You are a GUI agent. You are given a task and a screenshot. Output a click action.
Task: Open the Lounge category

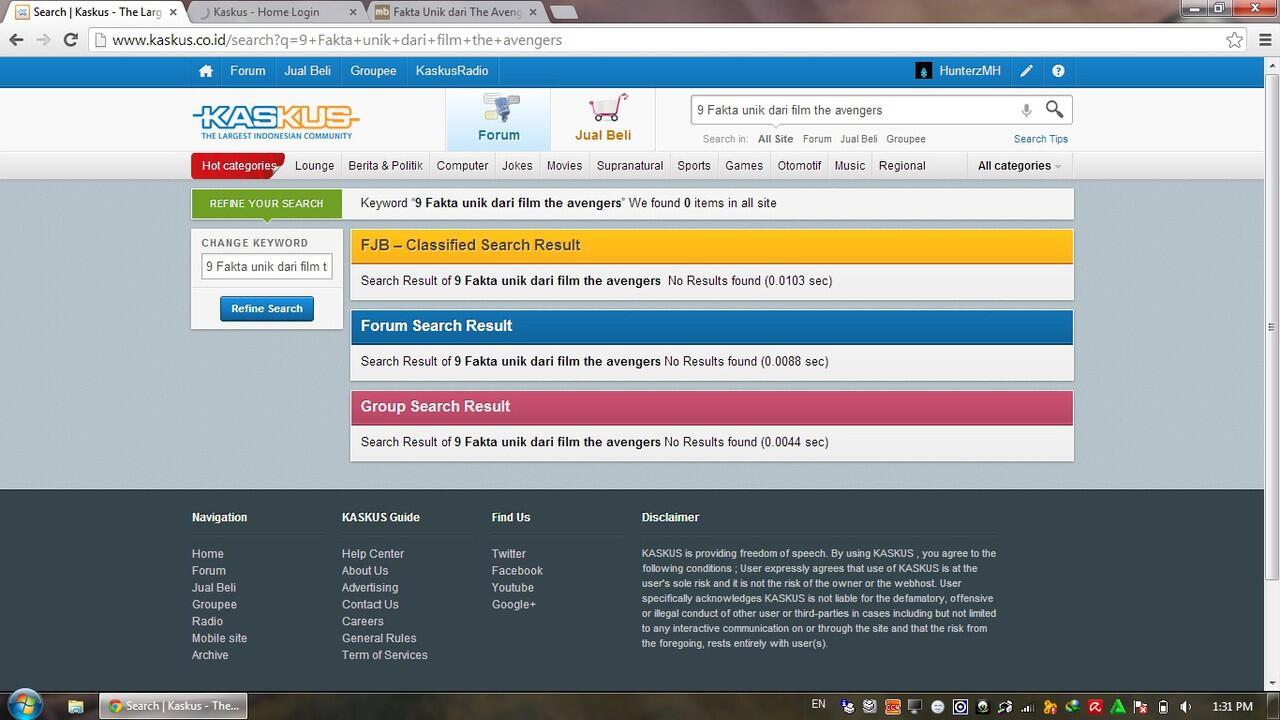click(x=315, y=166)
